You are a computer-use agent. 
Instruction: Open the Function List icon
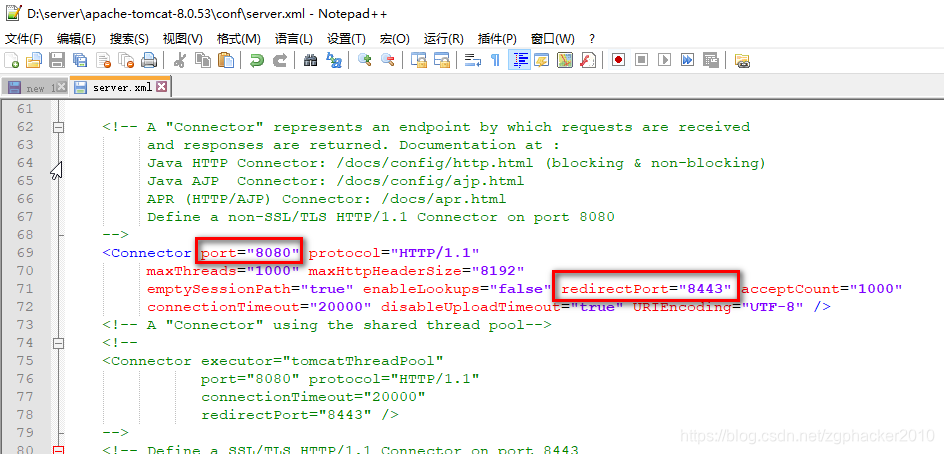click(588, 60)
